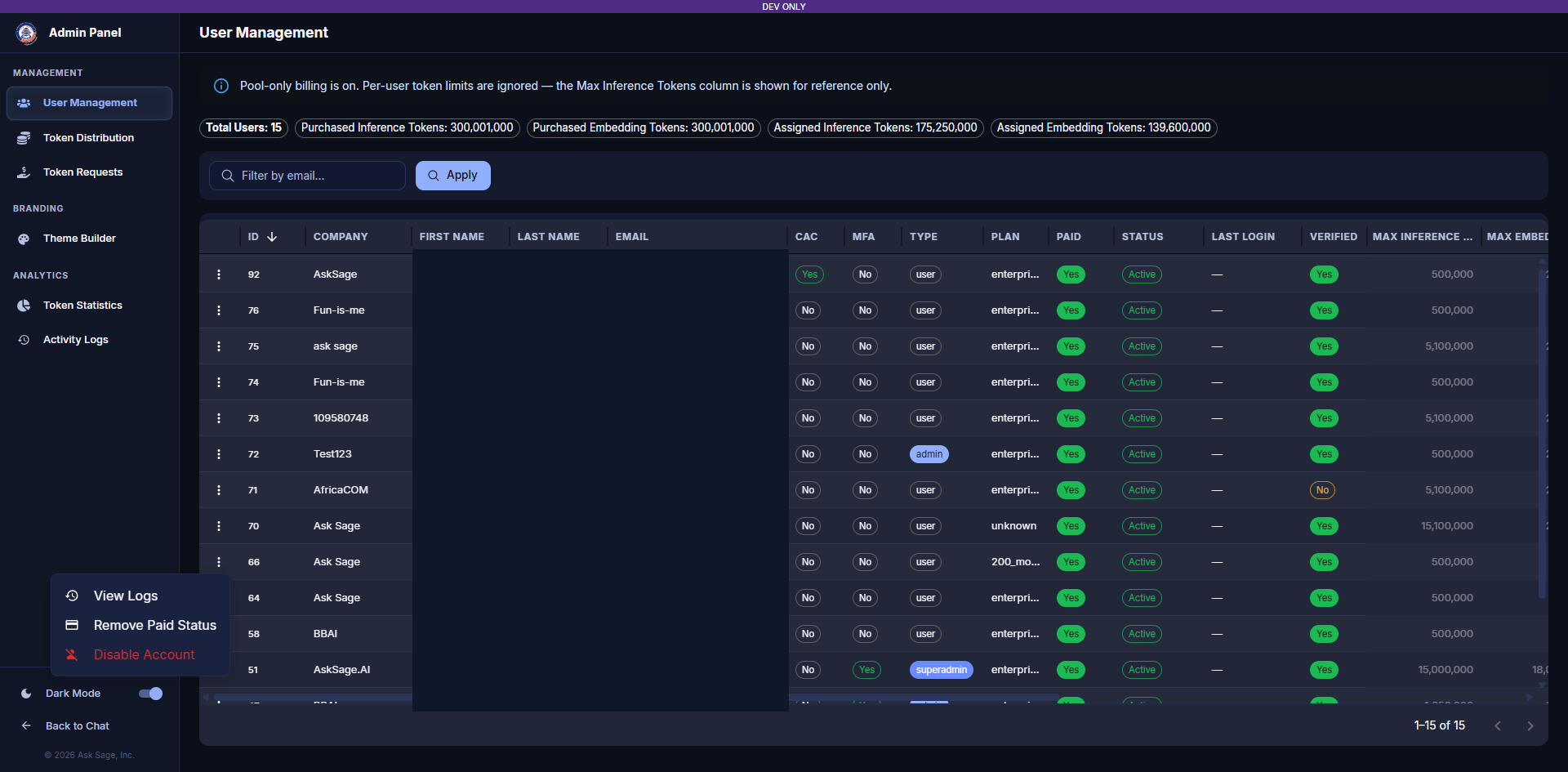Click the Disable Account person-off icon
This screenshot has height=772, width=1568.
tap(72, 655)
